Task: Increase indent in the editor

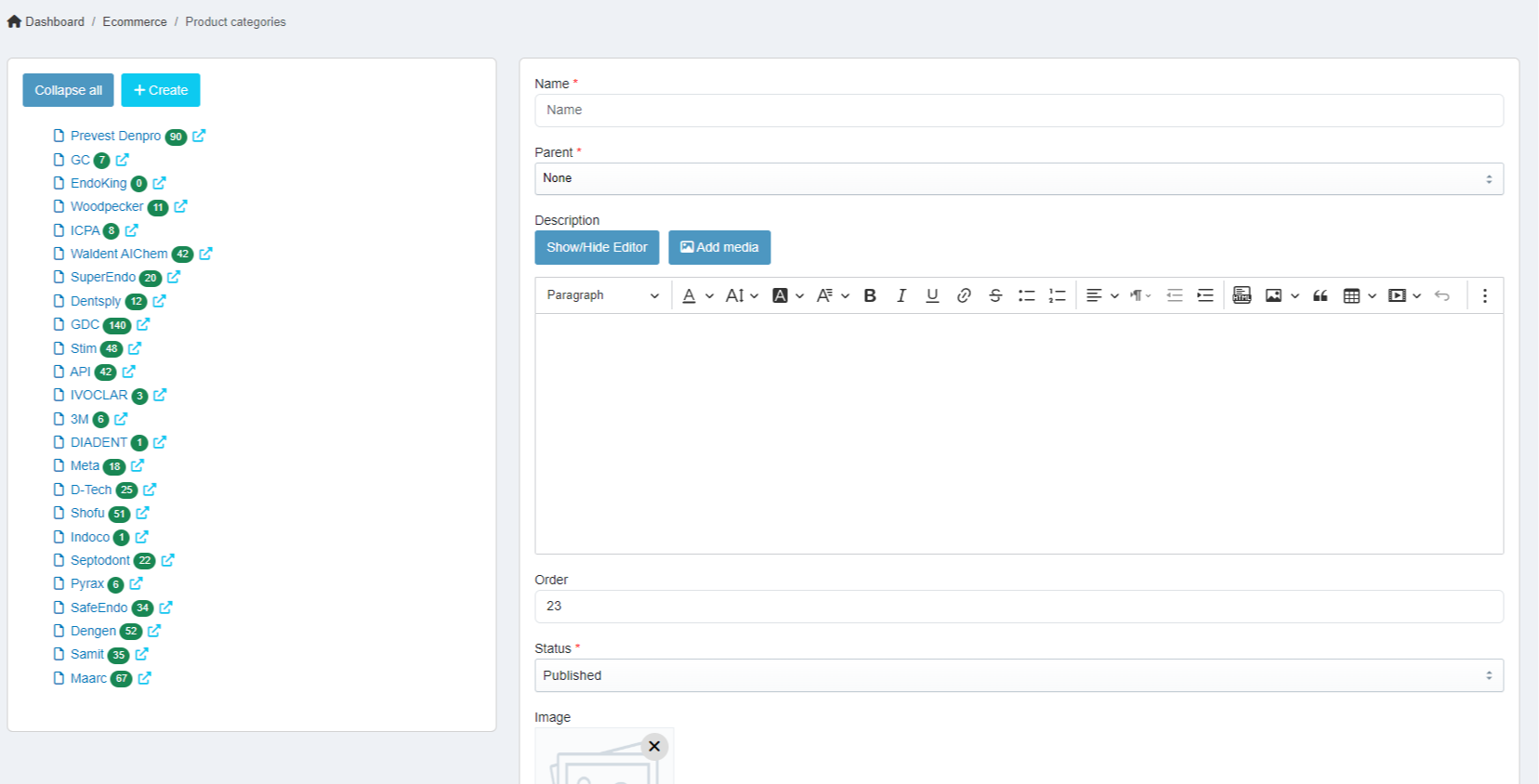Action: (x=1205, y=295)
